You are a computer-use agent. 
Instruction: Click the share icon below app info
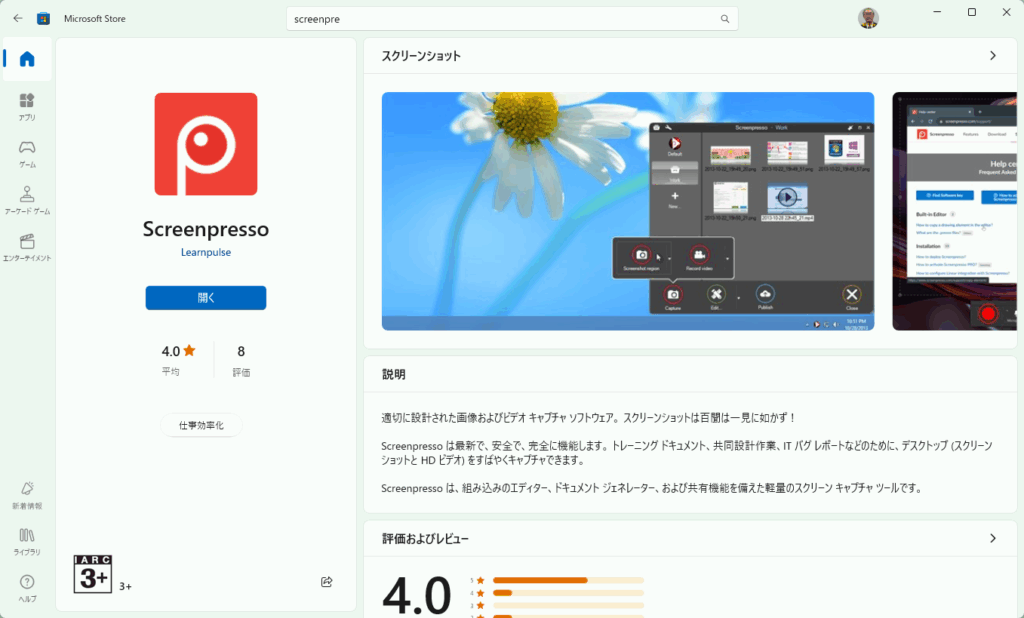[x=326, y=582]
